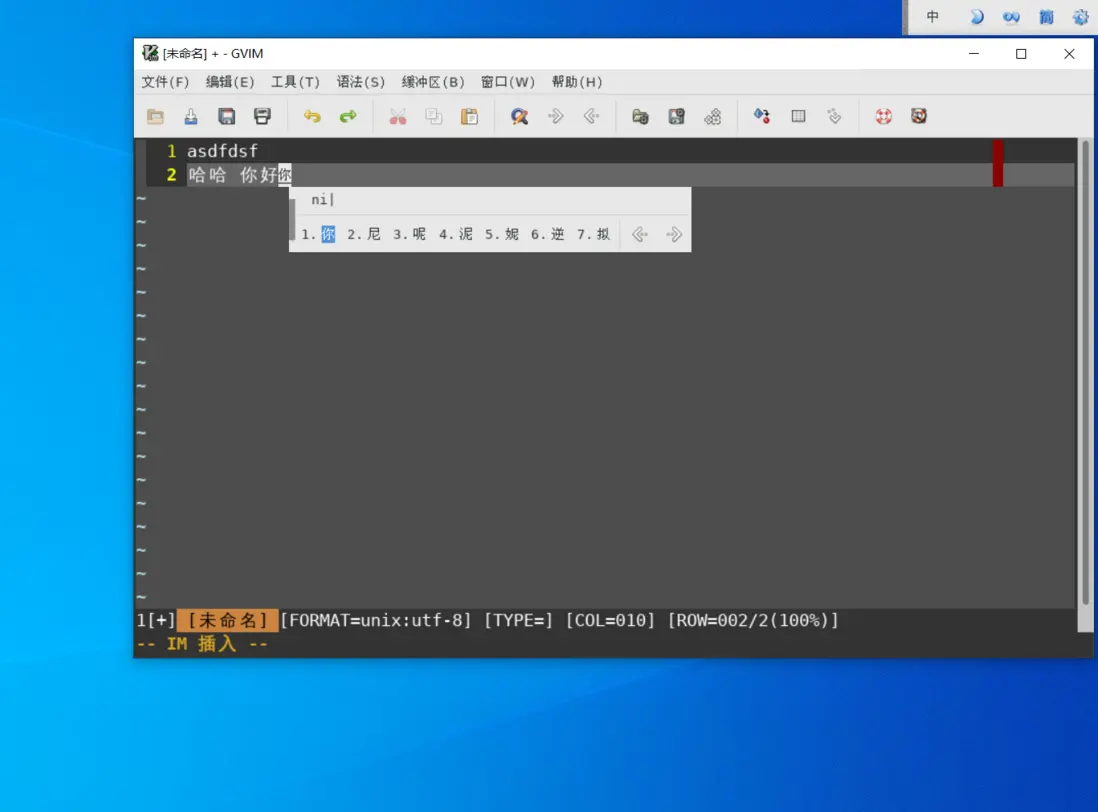Click the [TYPE=] status entry
The width and height of the screenshot is (1098, 812).
pyautogui.click(x=519, y=620)
